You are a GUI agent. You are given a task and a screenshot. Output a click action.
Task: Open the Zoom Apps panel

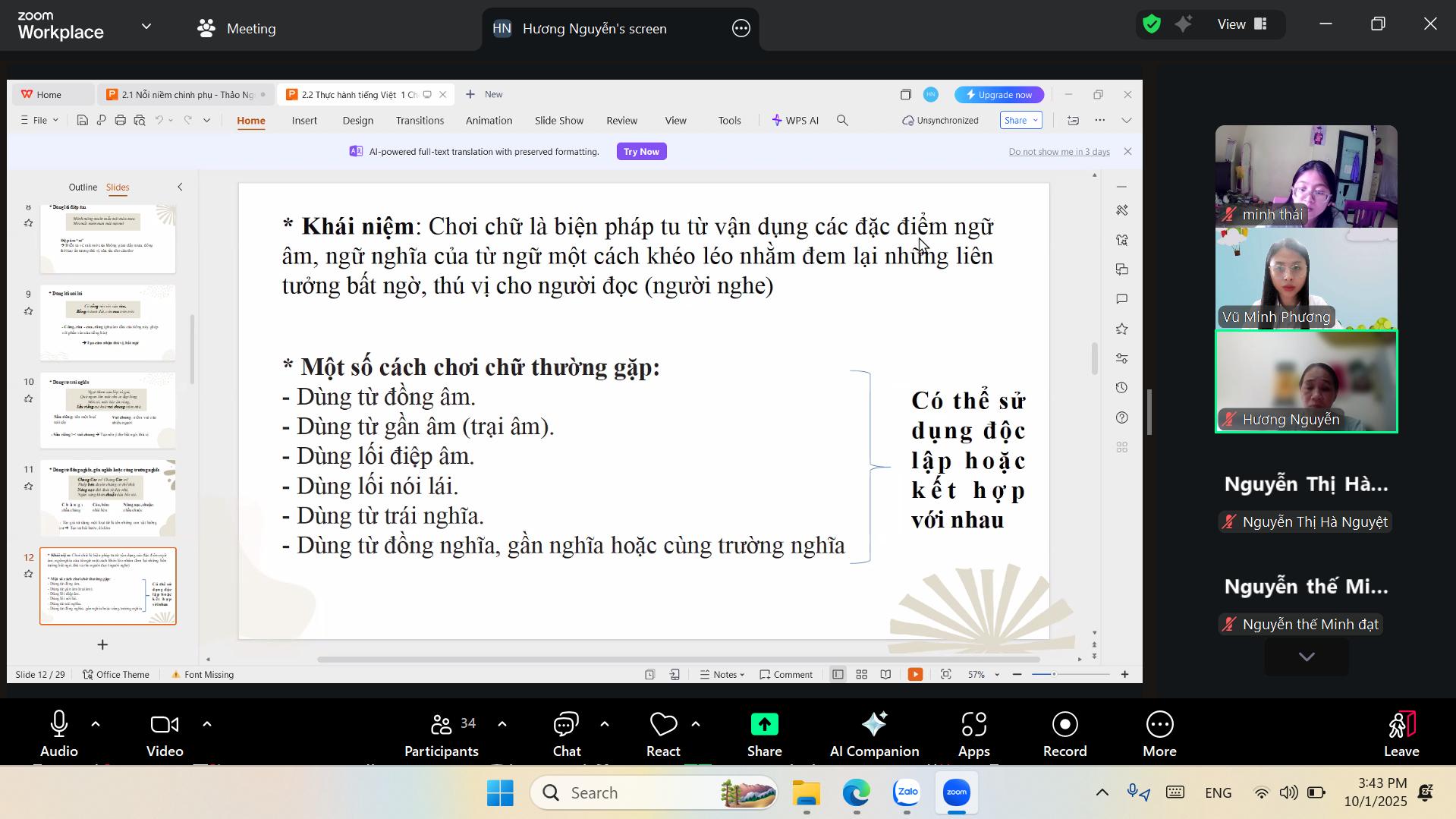click(973, 733)
